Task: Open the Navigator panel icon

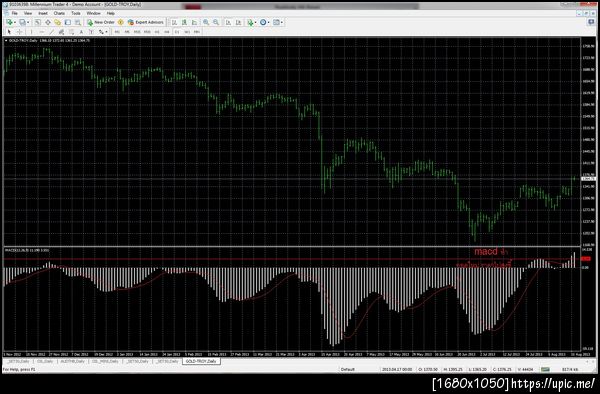Action: coord(57,23)
